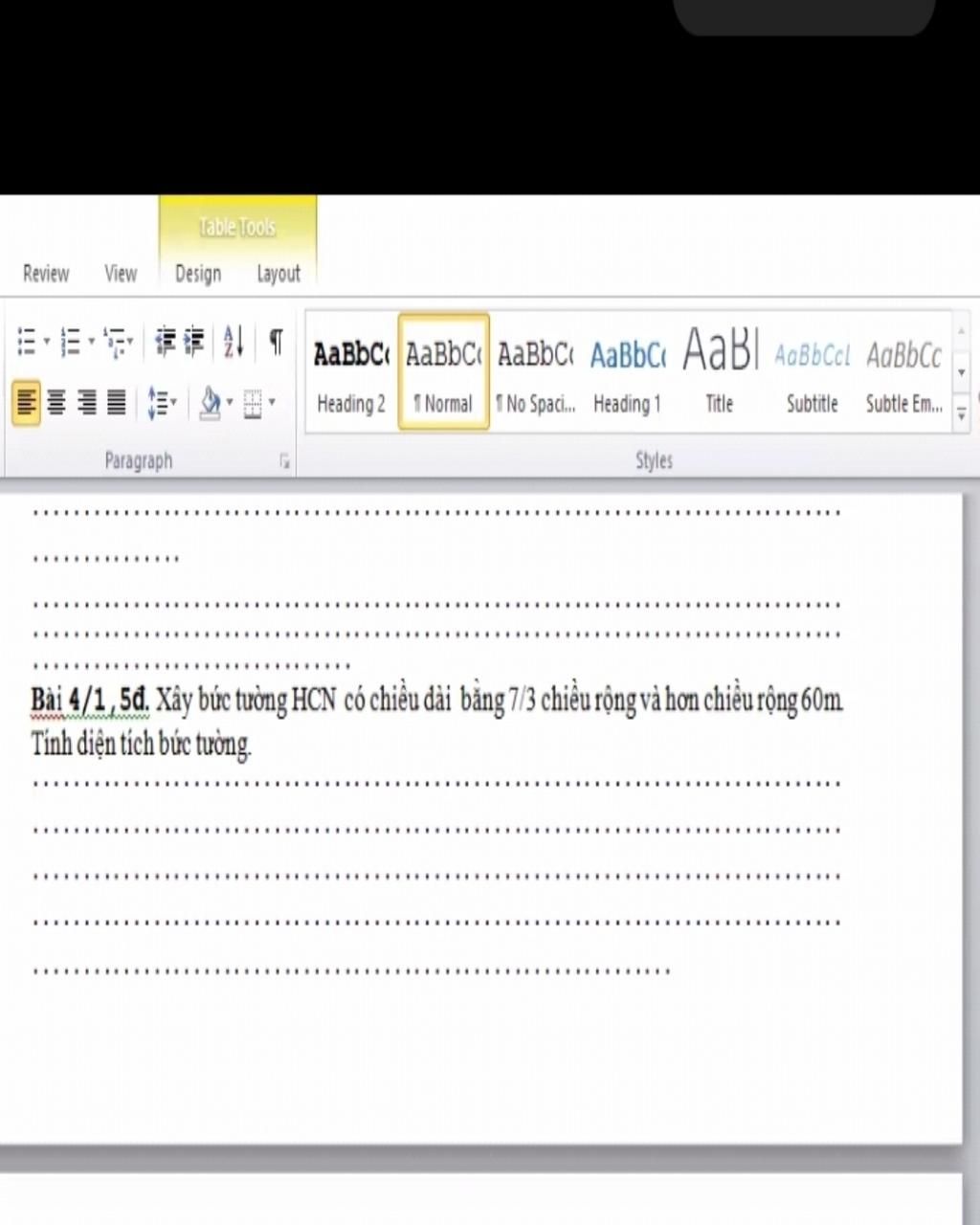Open the Table Tools Layout tab
The width and height of the screenshot is (980, 1225).
point(278,274)
